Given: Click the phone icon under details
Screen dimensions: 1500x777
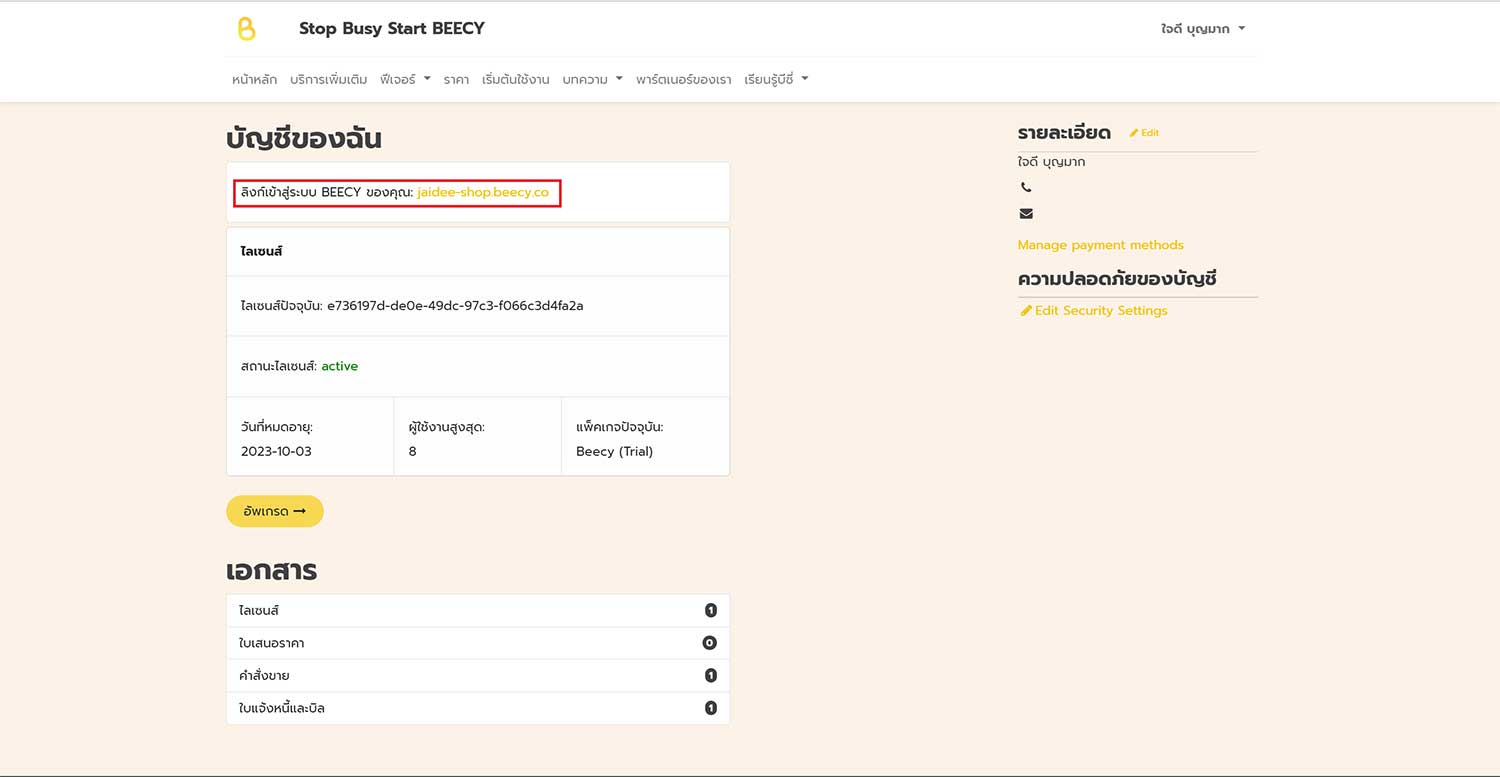Looking at the screenshot, I should 1026,187.
